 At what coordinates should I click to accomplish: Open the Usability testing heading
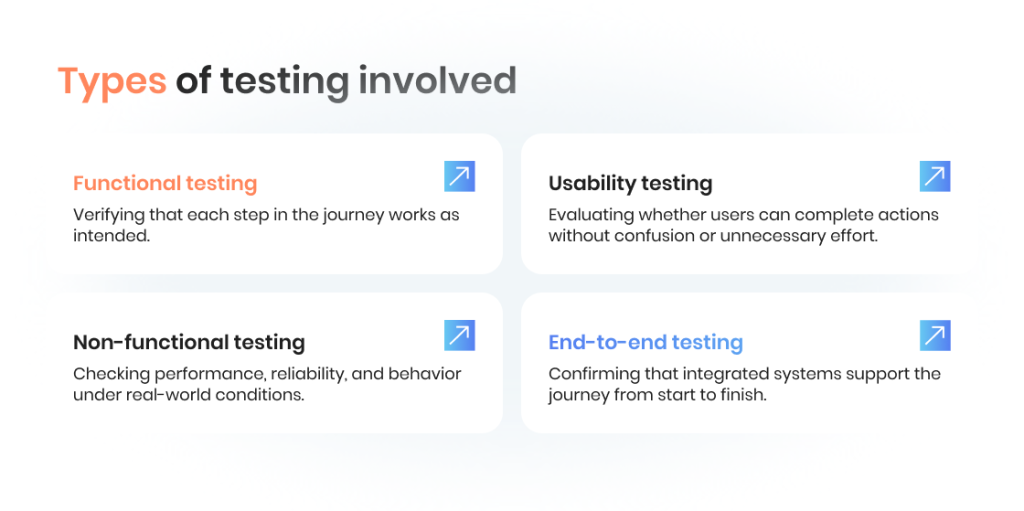(x=630, y=184)
